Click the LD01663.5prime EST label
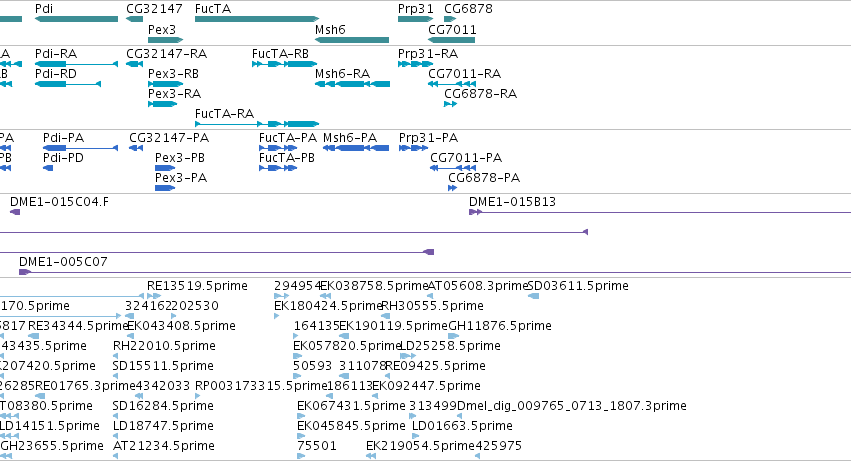 click(x=462, y=426)
